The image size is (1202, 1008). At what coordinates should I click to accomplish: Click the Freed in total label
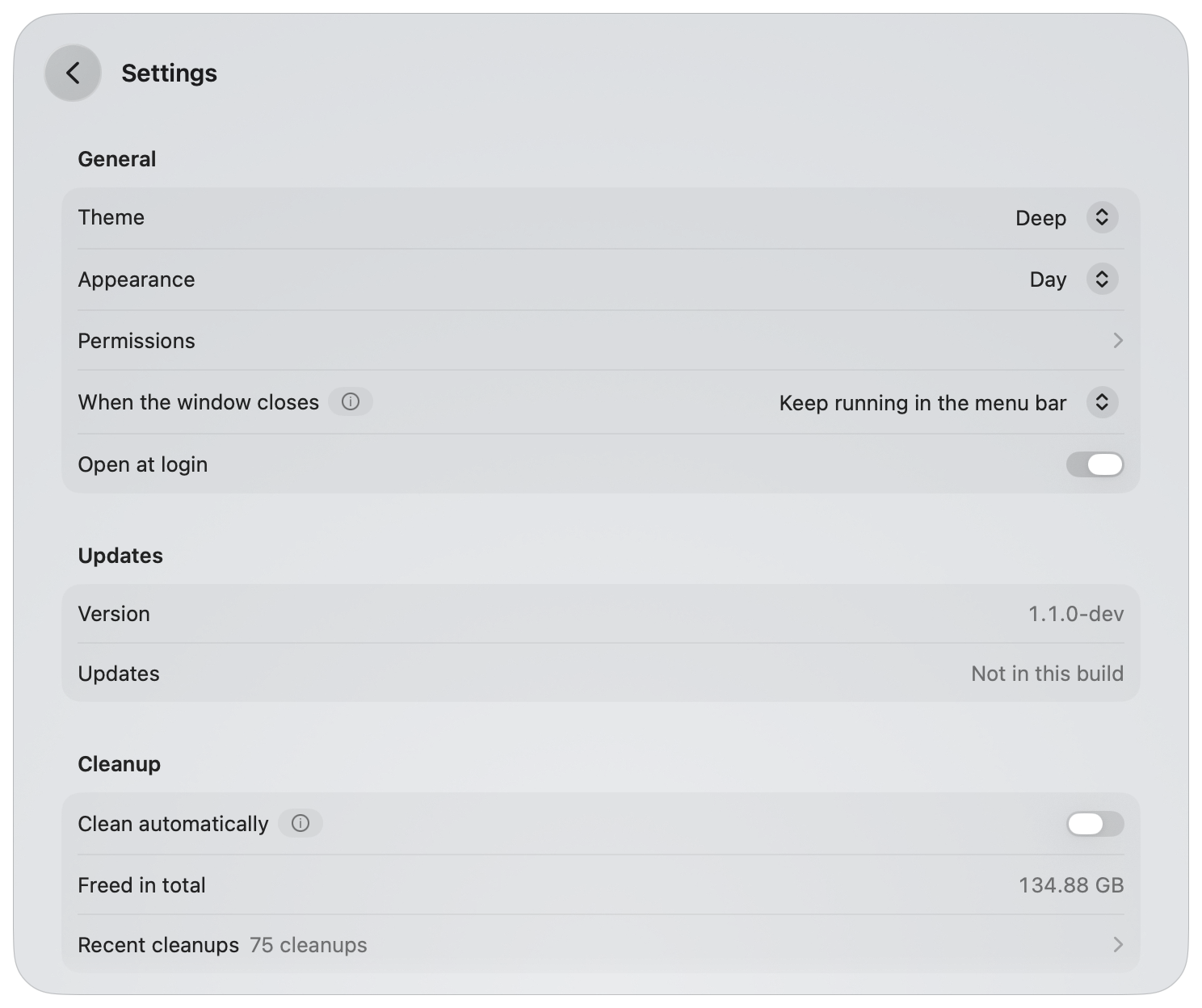[x=141, y=885]
